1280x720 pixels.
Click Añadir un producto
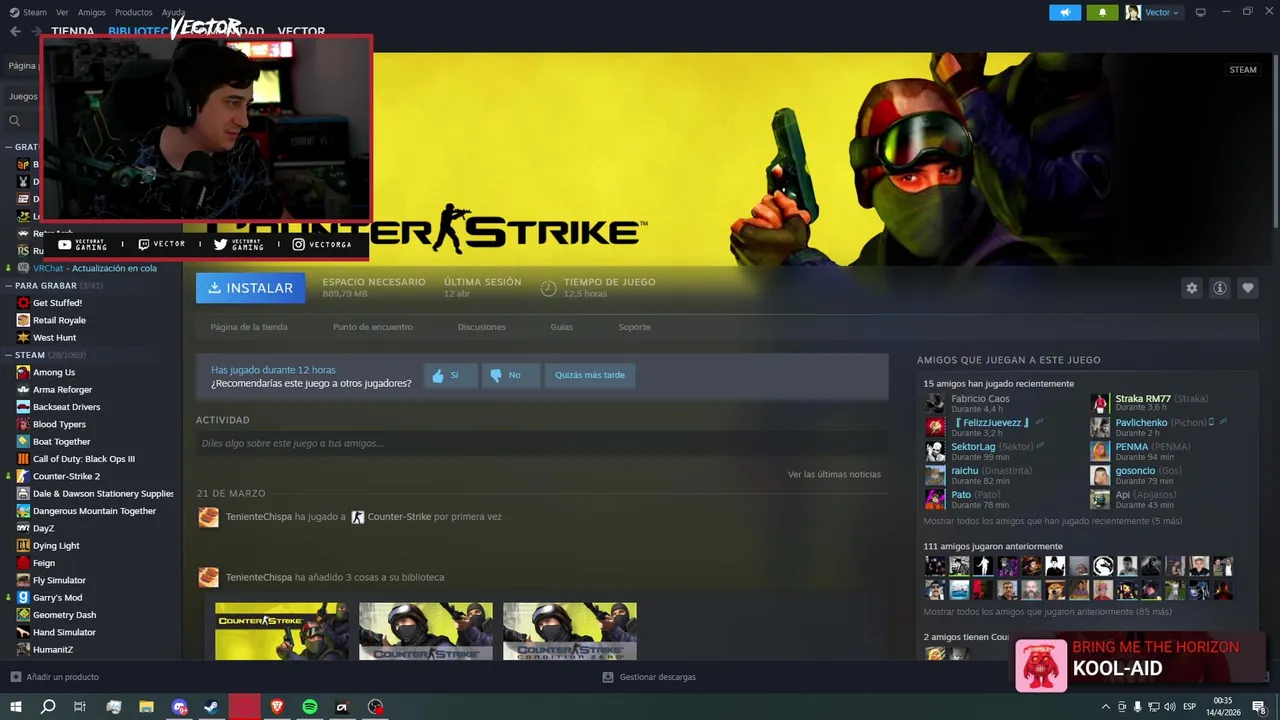point(54,677)
